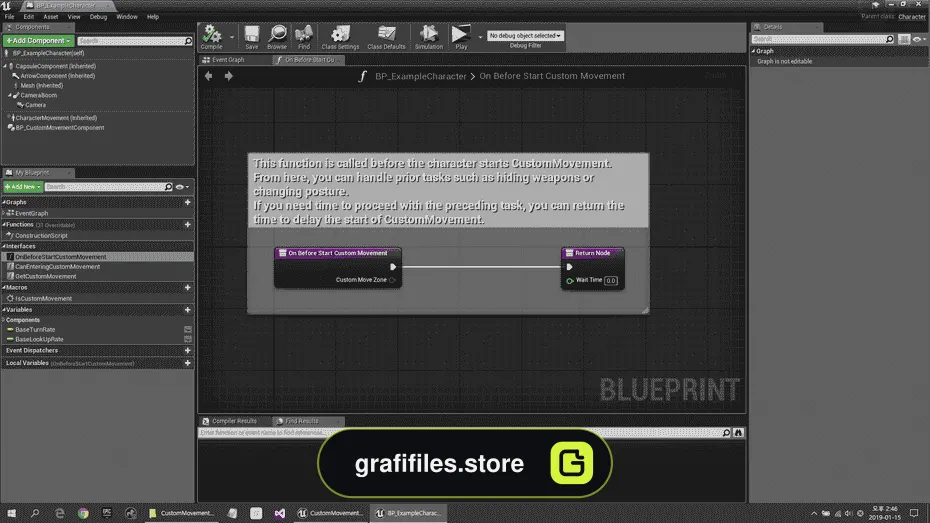The height and width of the screenshot is (523, 930).
Task: Switch to On Before Start Cu tab
Action: [x=307, y=60]
